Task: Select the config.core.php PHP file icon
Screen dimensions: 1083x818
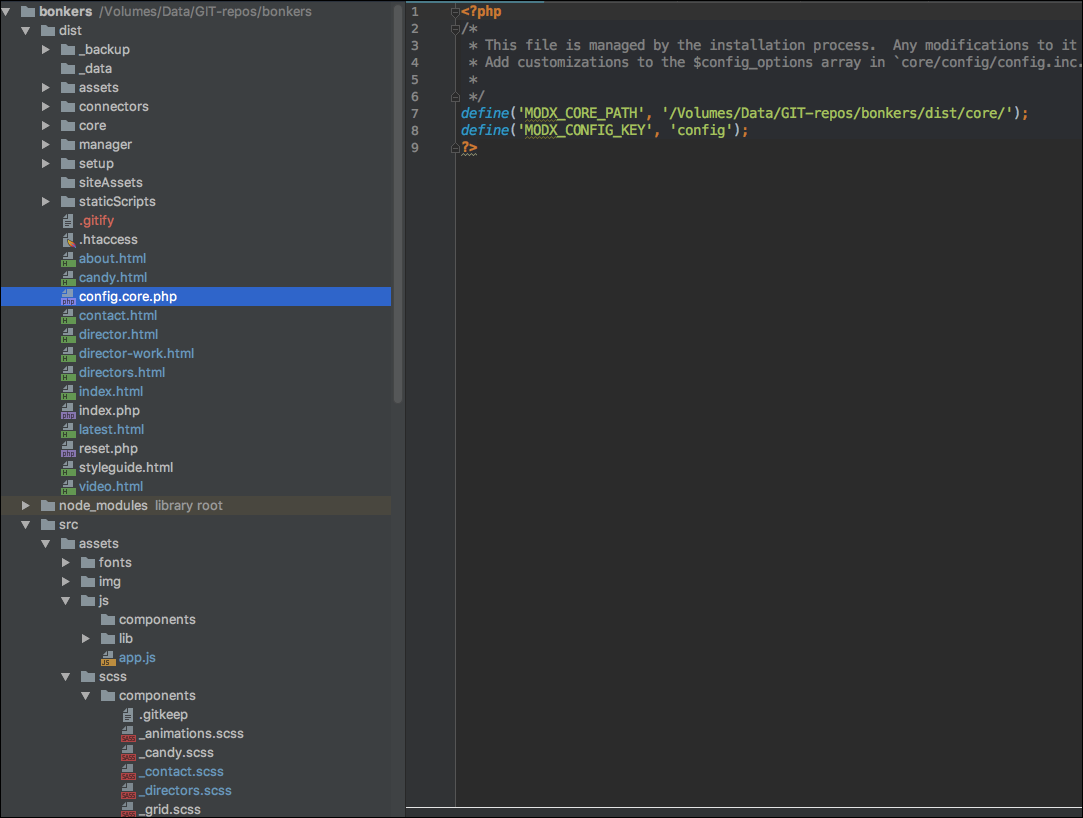Action: click(69, 296)
